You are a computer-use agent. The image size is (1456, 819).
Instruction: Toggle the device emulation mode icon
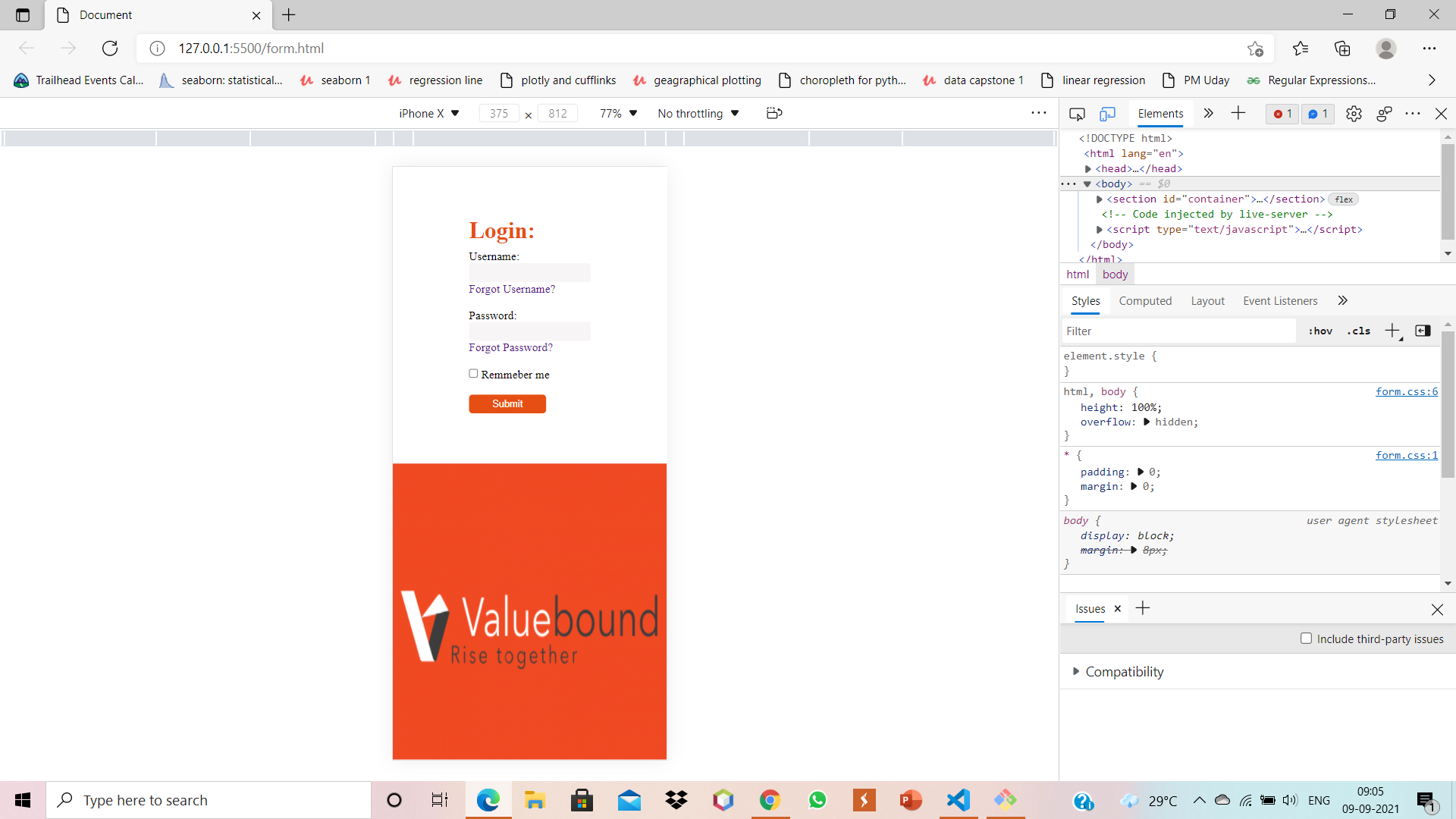(1108, 114)
